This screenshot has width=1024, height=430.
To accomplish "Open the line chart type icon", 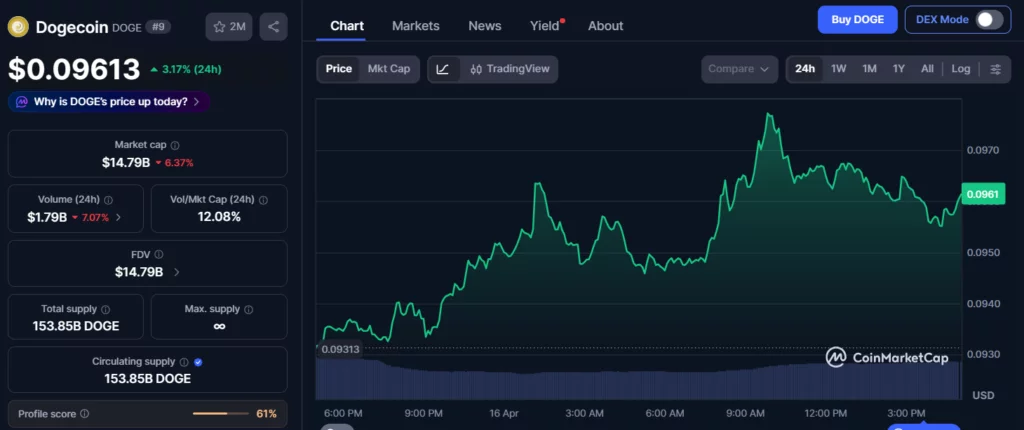I will coord(443,69).
